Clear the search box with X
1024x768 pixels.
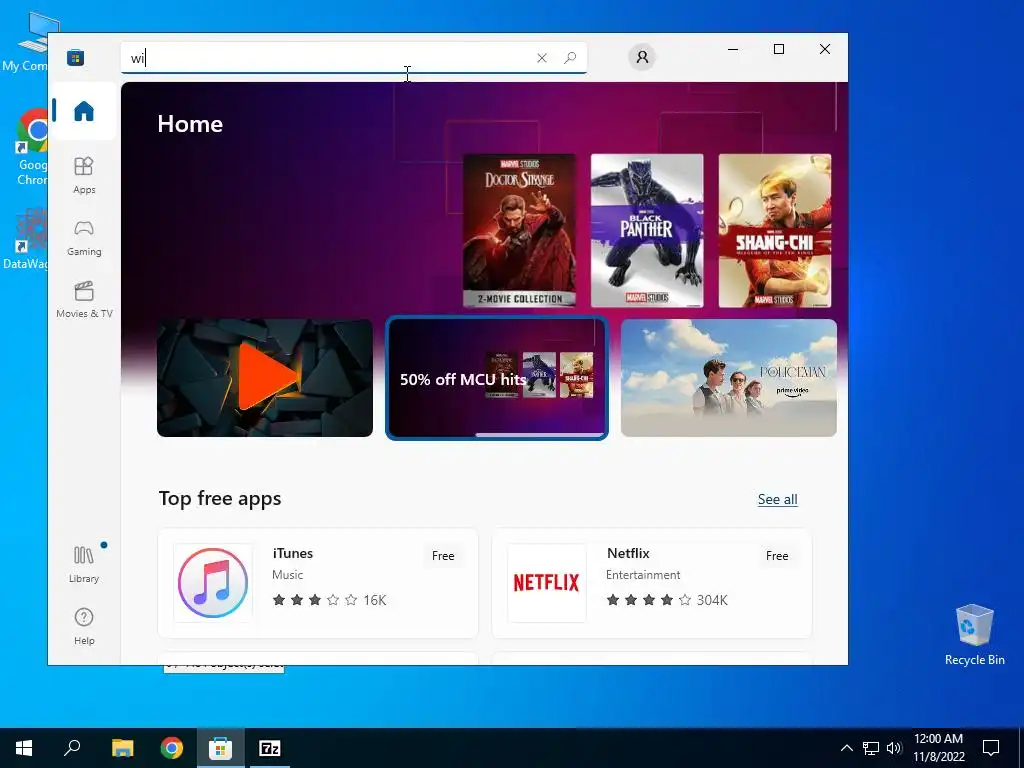pyautogui.click(x=541, y=58)
